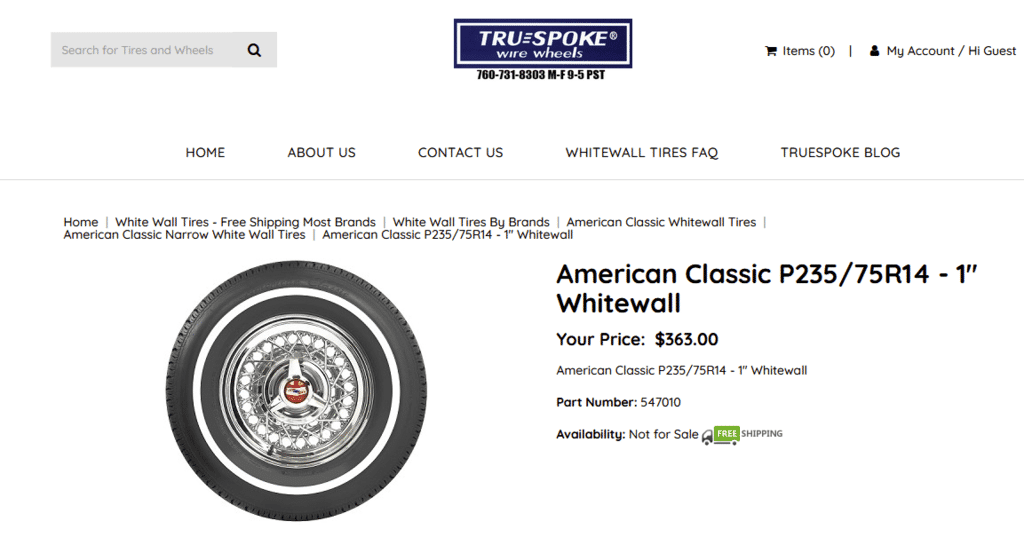Type in the tires and wheels search field
The height and width of the screenshot is (537, 1024).
coord(140,50)
